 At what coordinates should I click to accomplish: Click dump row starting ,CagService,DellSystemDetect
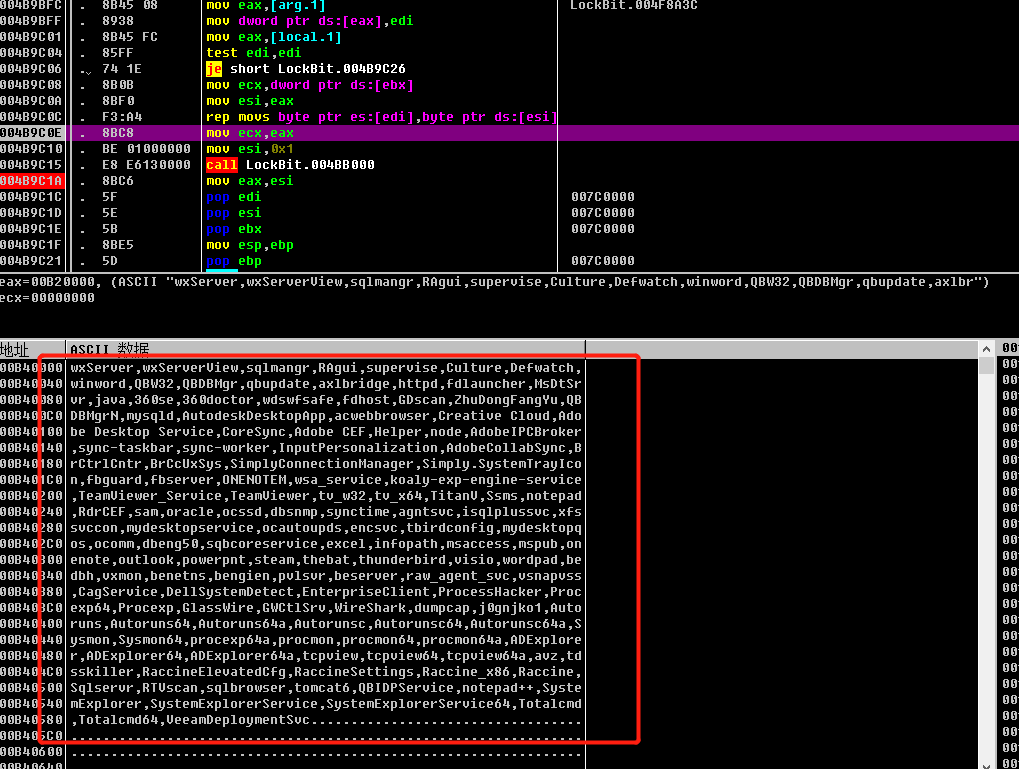click(326, 592)
